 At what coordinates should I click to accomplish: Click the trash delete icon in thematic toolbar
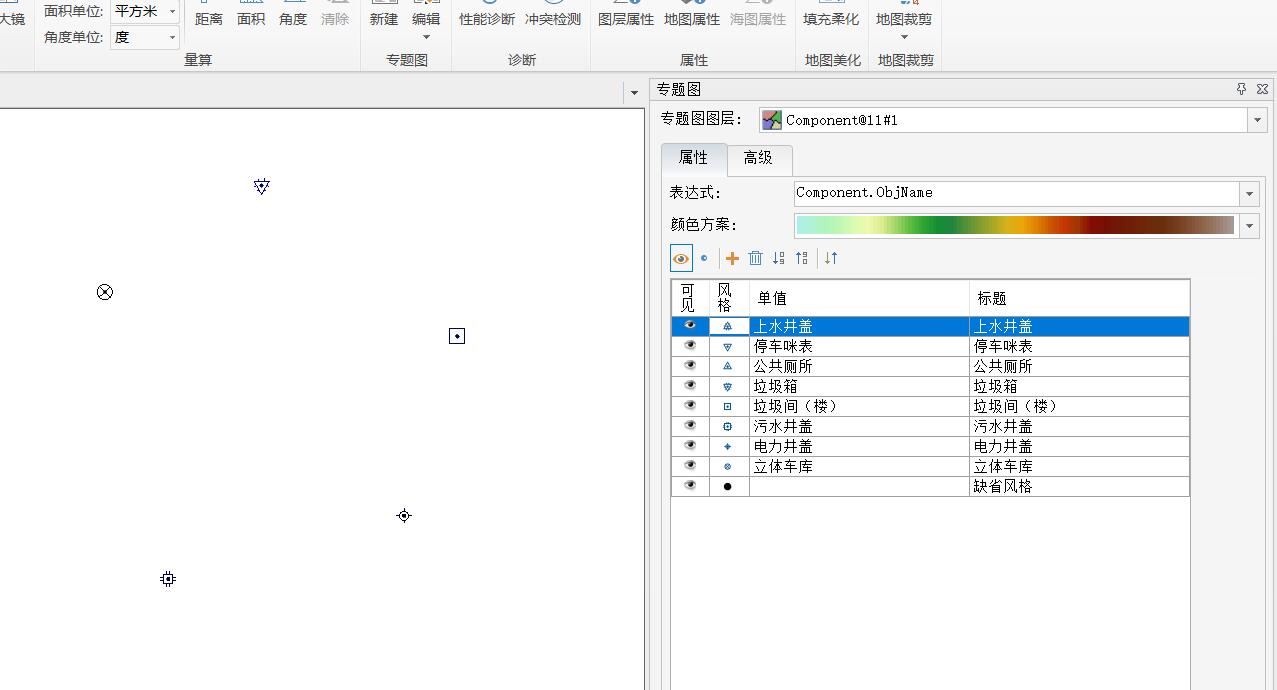tap(755, 258)
